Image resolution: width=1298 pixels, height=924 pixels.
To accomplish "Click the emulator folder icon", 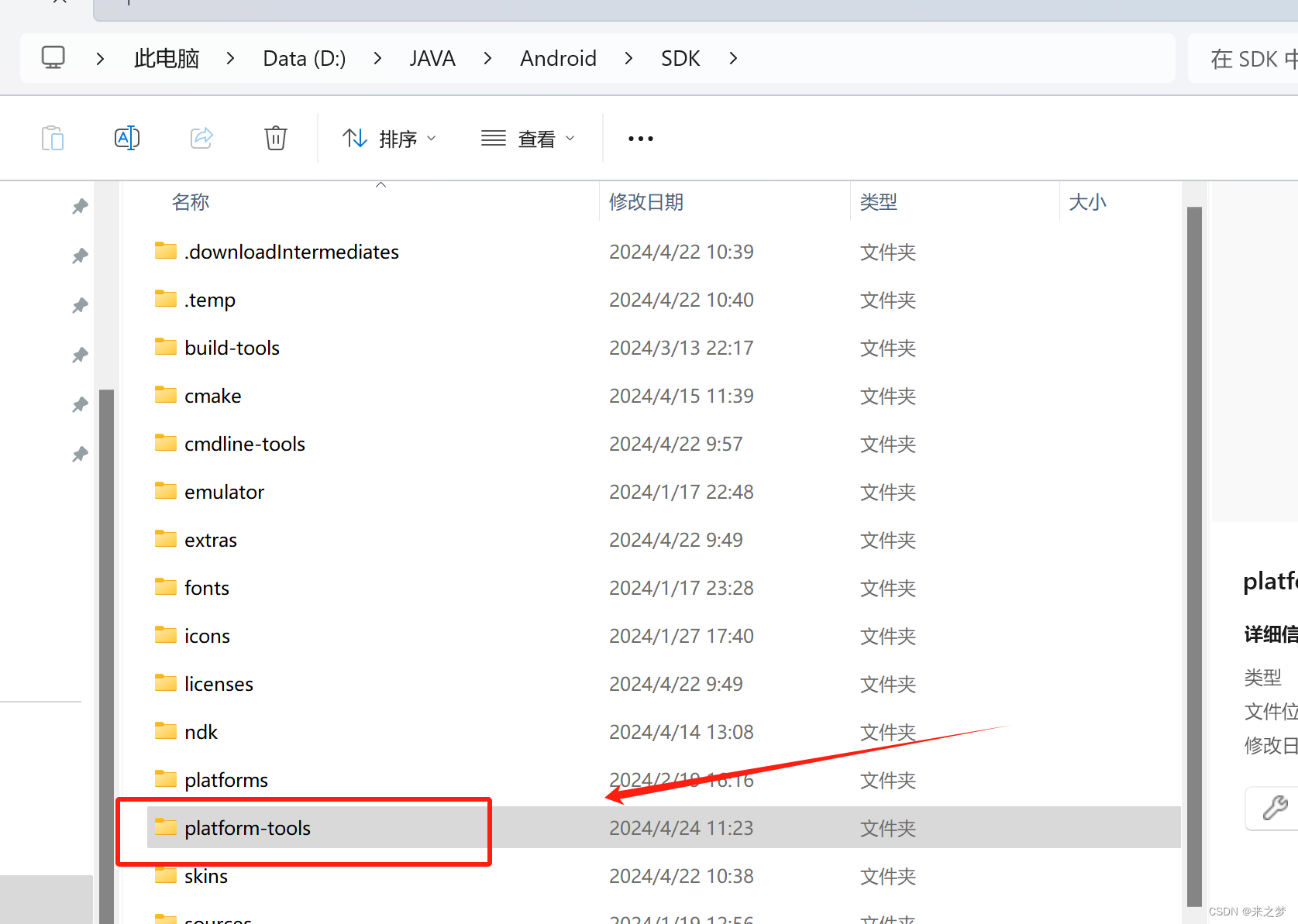I will 165,490.
